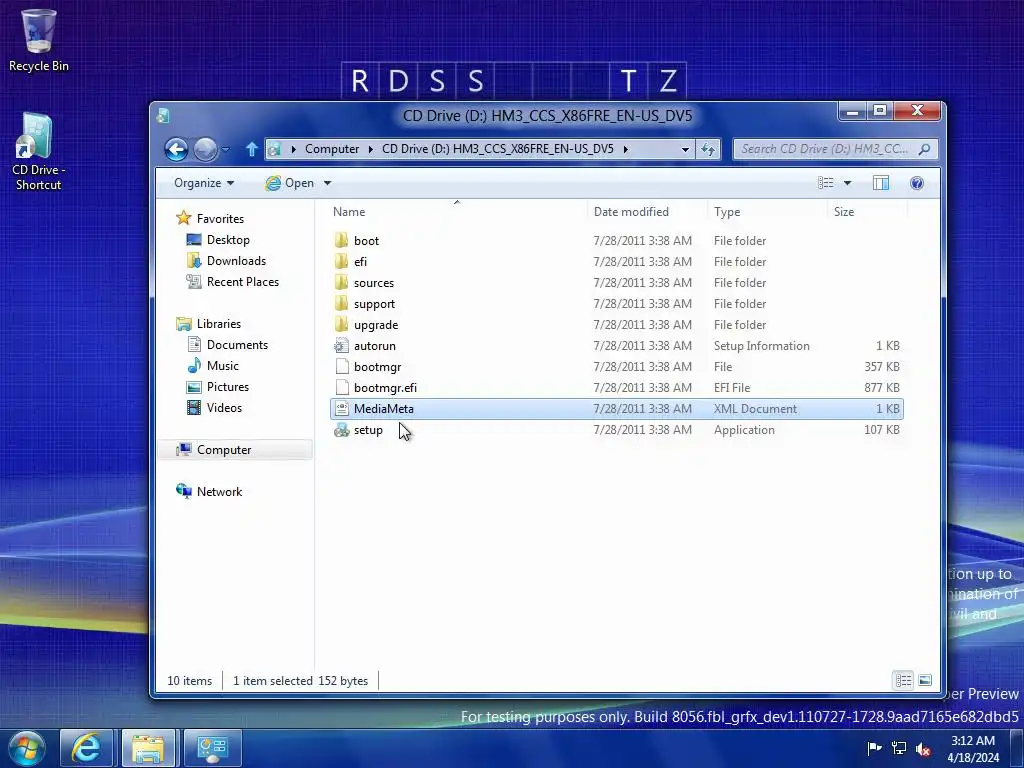The height and width of the screenshot is (768, 1024).
Task: Go to Desktop in Favorites
Action: [228, 240]
